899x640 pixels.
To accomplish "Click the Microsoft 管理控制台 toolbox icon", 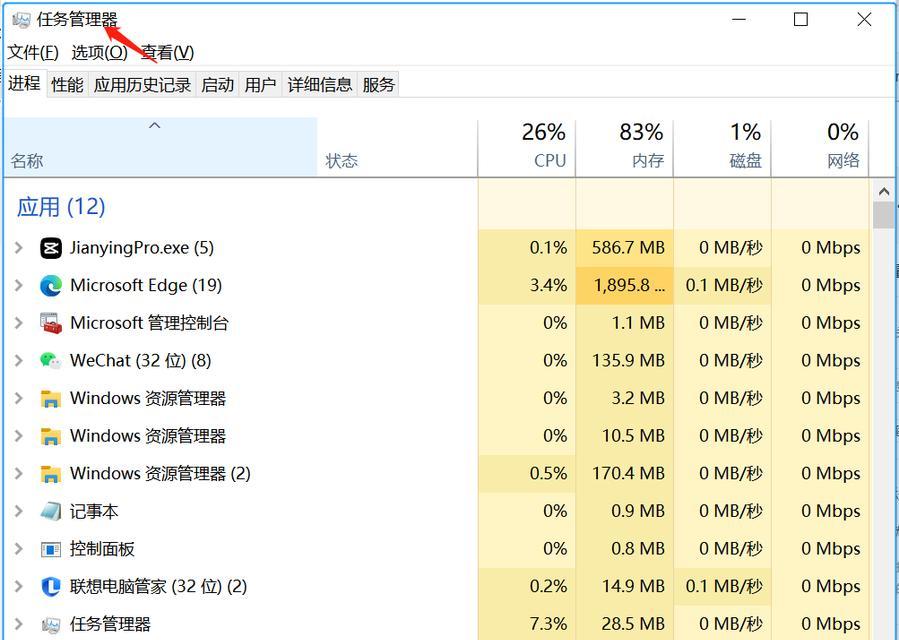I will click(50, 323).
